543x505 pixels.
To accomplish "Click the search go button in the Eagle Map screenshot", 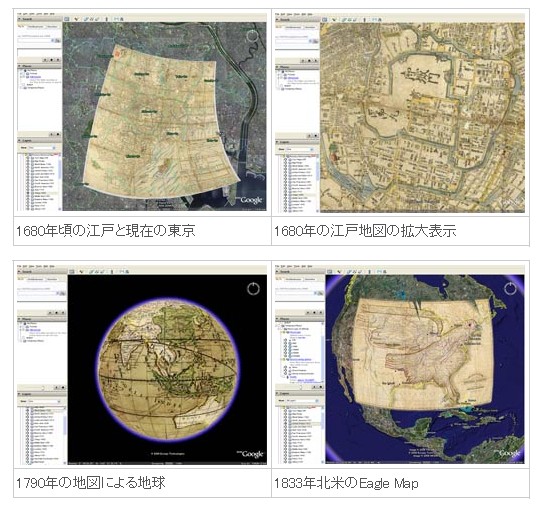I will pyautogui.click(x=320, y=293).
